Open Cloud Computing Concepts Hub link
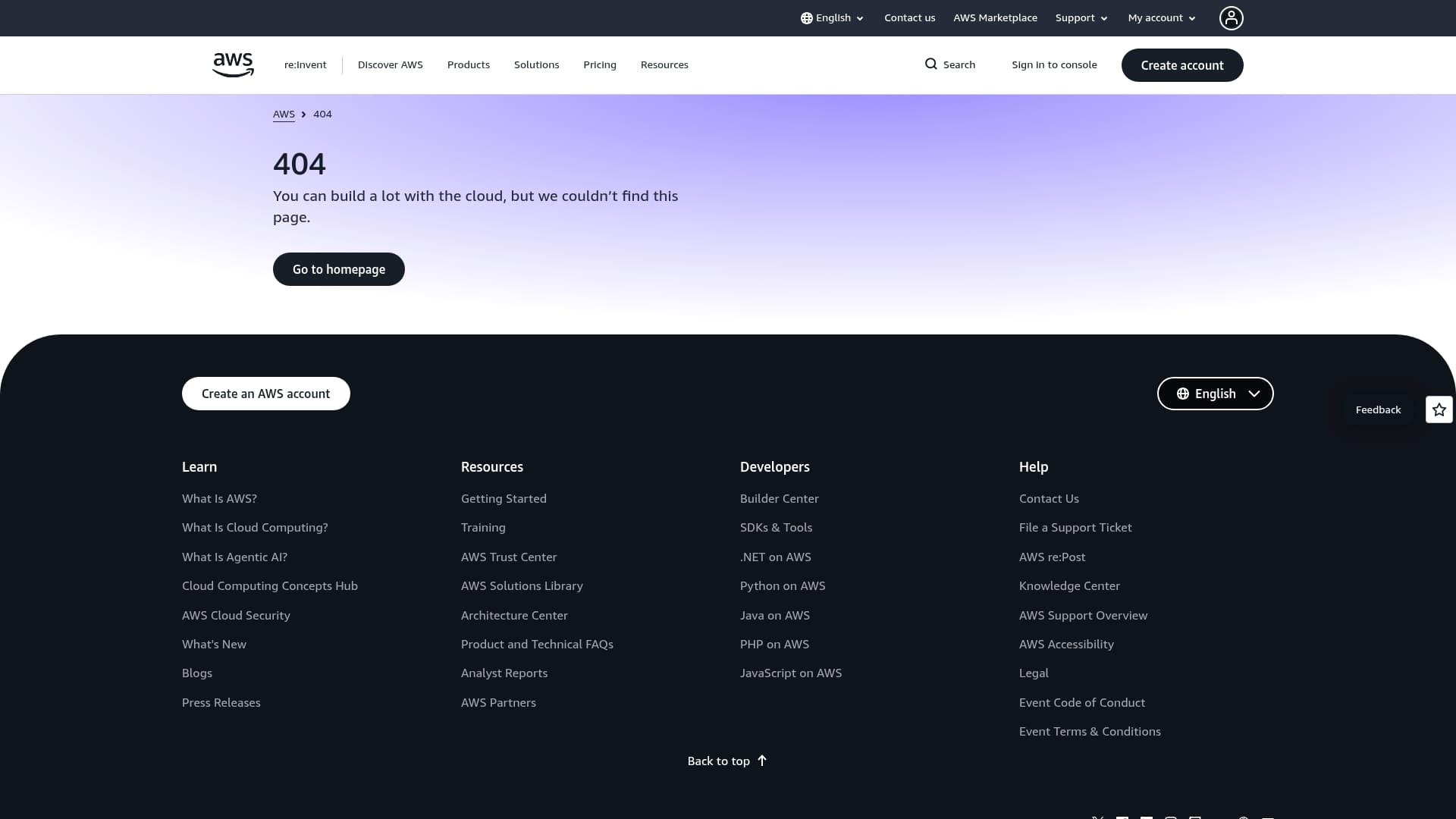The image size is (1456, 819). (x=270, y=586)
